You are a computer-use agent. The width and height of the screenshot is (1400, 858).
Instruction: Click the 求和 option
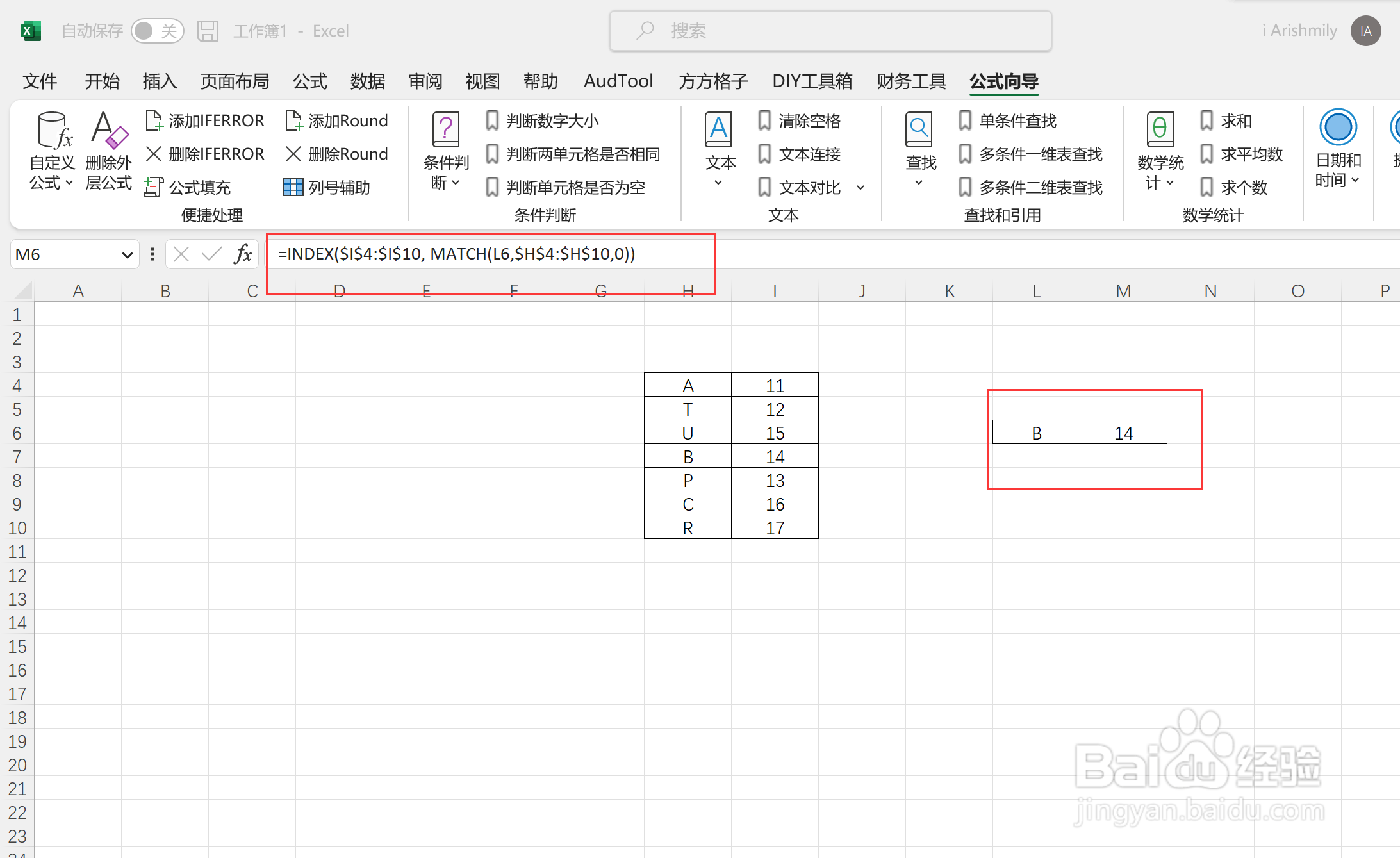(1226, 120)
